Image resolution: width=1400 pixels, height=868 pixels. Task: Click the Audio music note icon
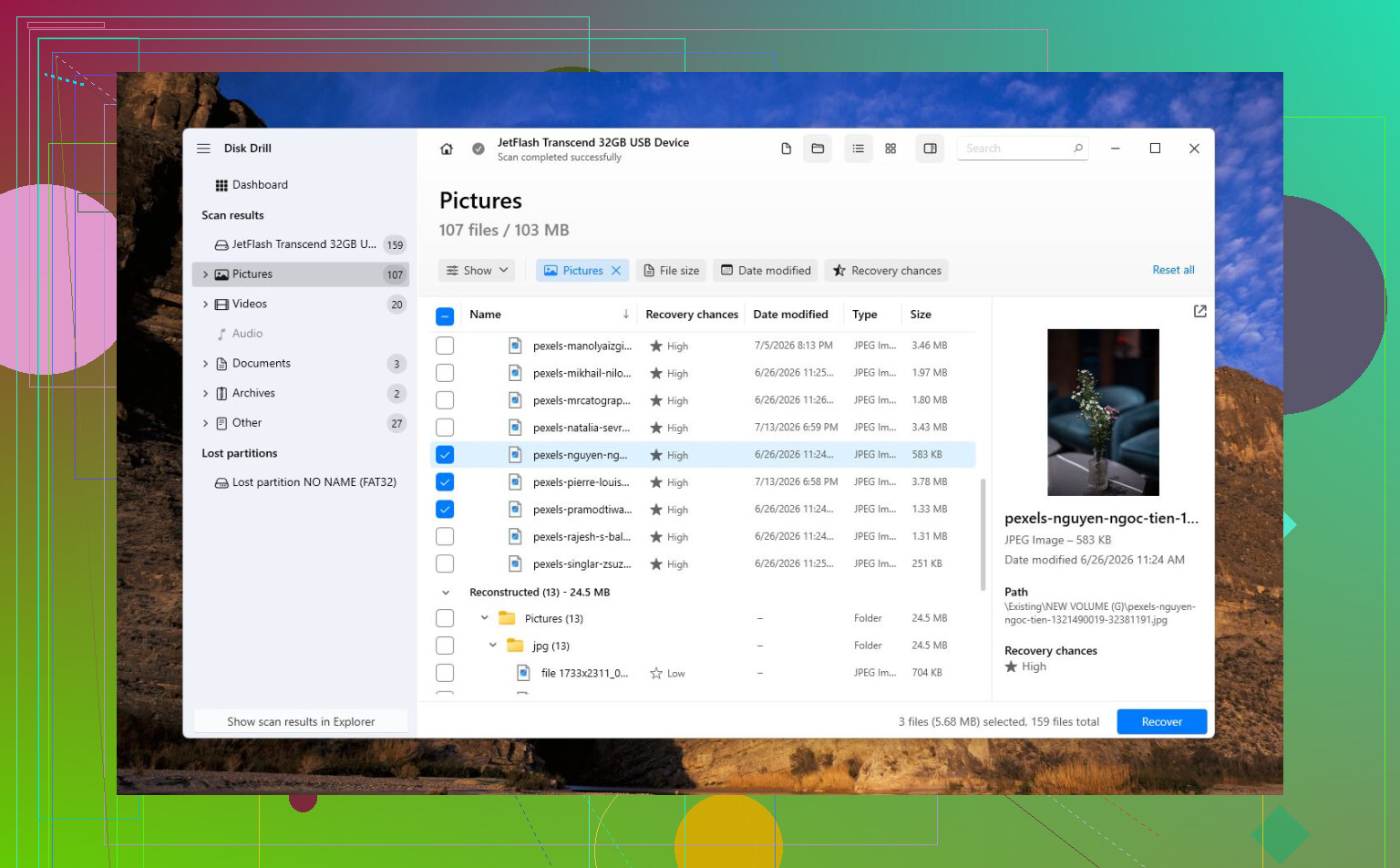tap(221, 334)
